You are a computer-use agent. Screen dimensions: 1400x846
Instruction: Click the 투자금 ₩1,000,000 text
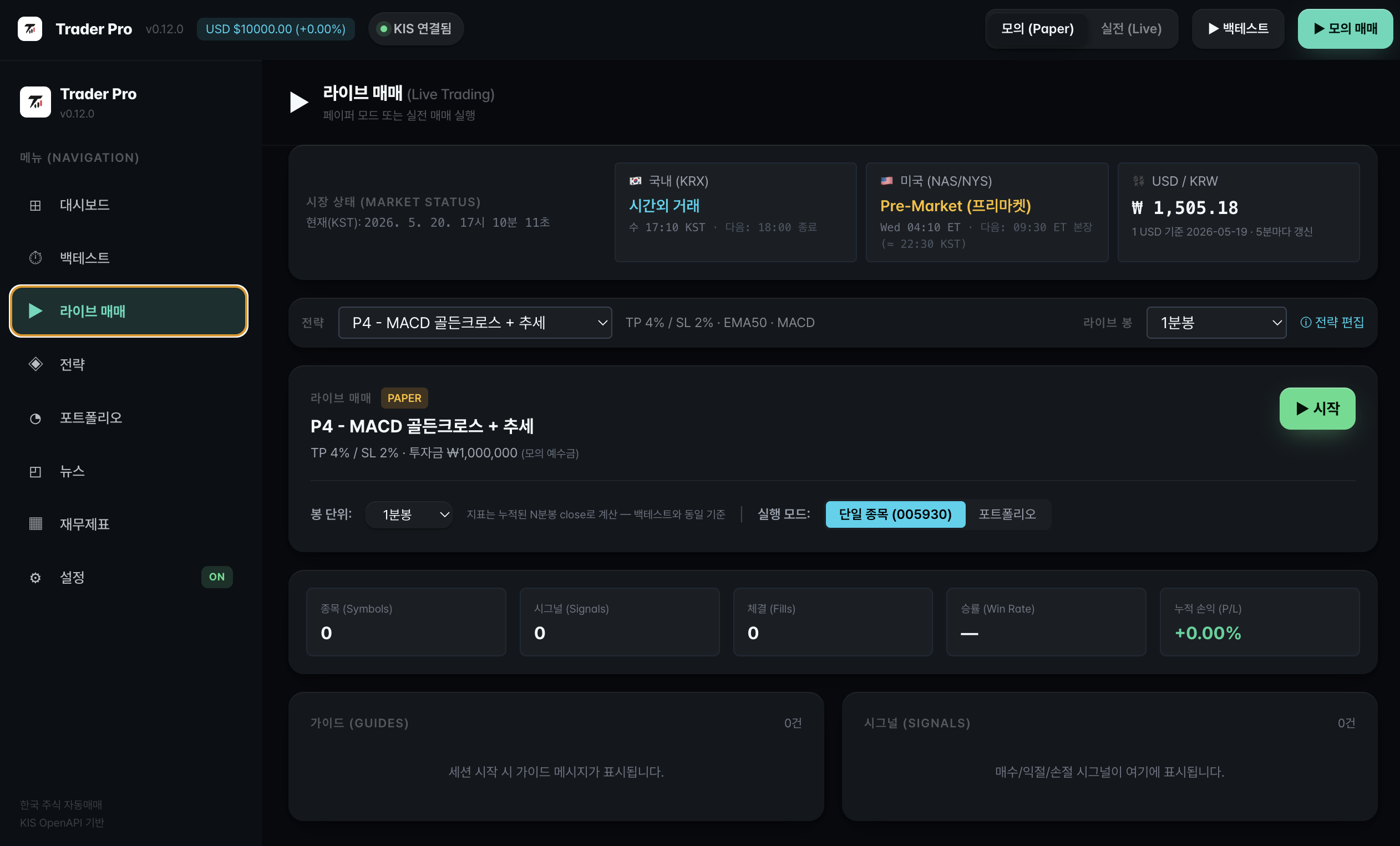[x=463, y=452]
